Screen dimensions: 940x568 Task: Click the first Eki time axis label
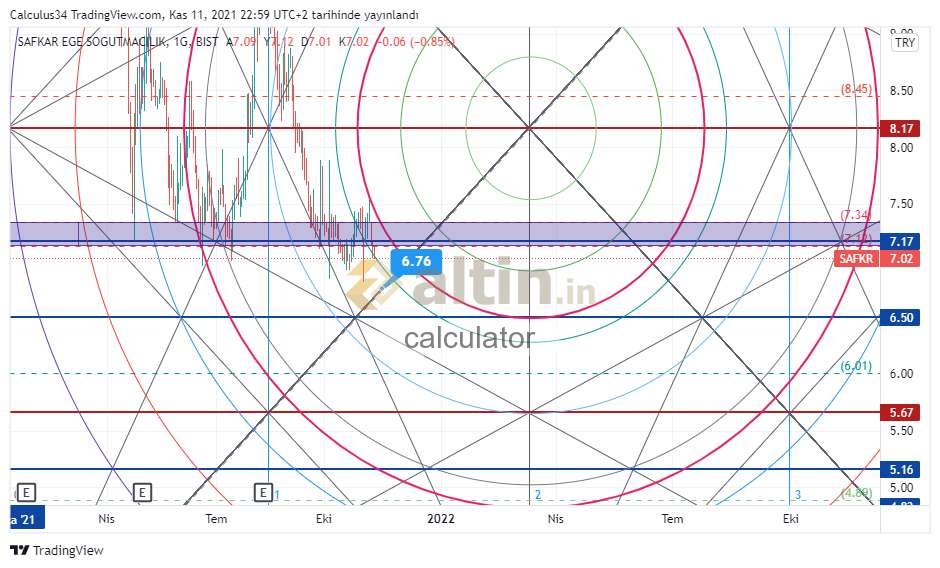pyautogui.click(x=324, y=519)
